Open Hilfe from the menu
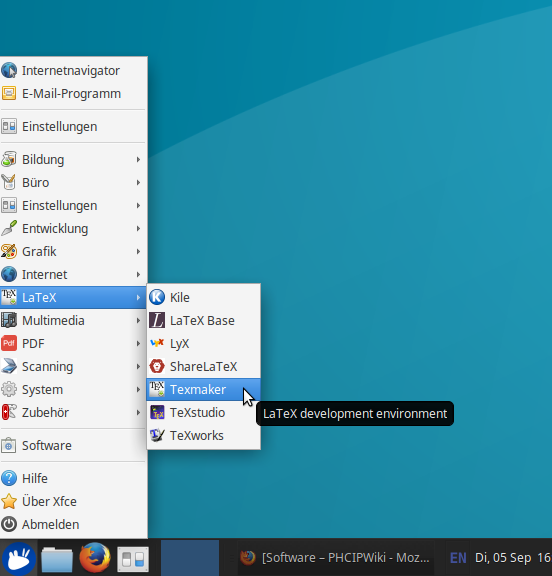Image resolution: width=552 pixels, height=576 pixels. coord(73,478)
